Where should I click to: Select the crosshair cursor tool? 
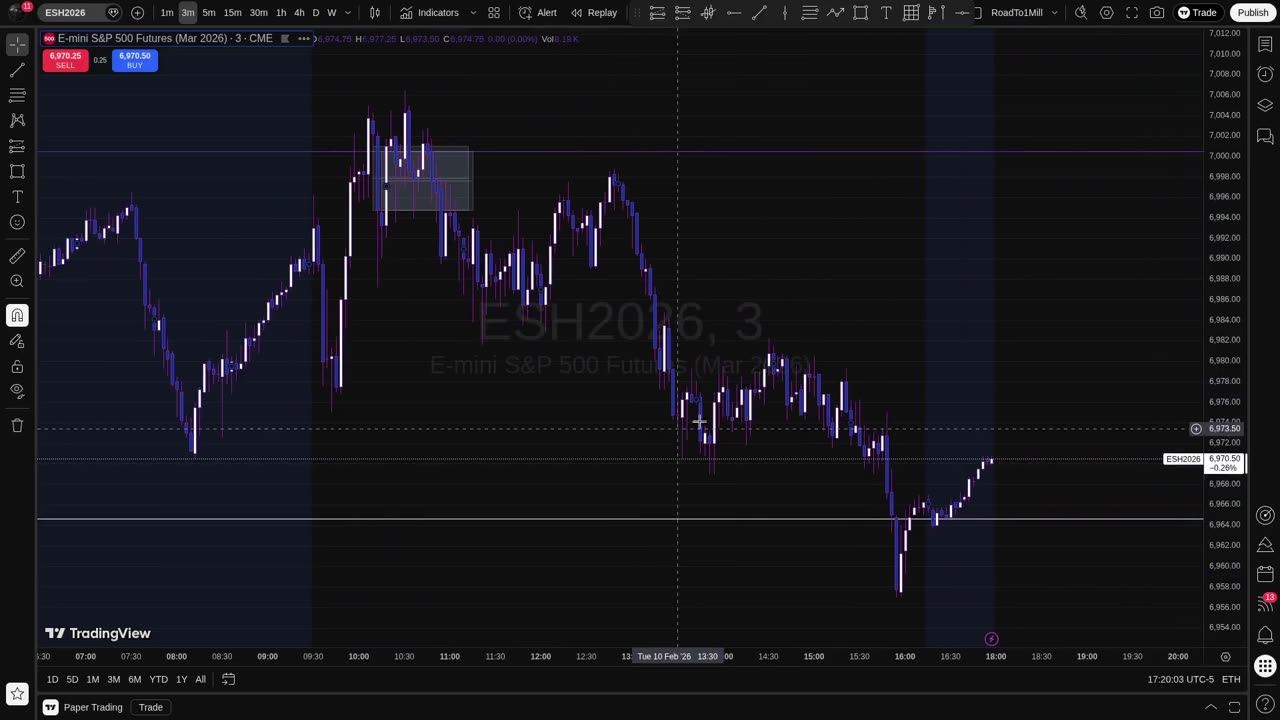coord(17,44)
